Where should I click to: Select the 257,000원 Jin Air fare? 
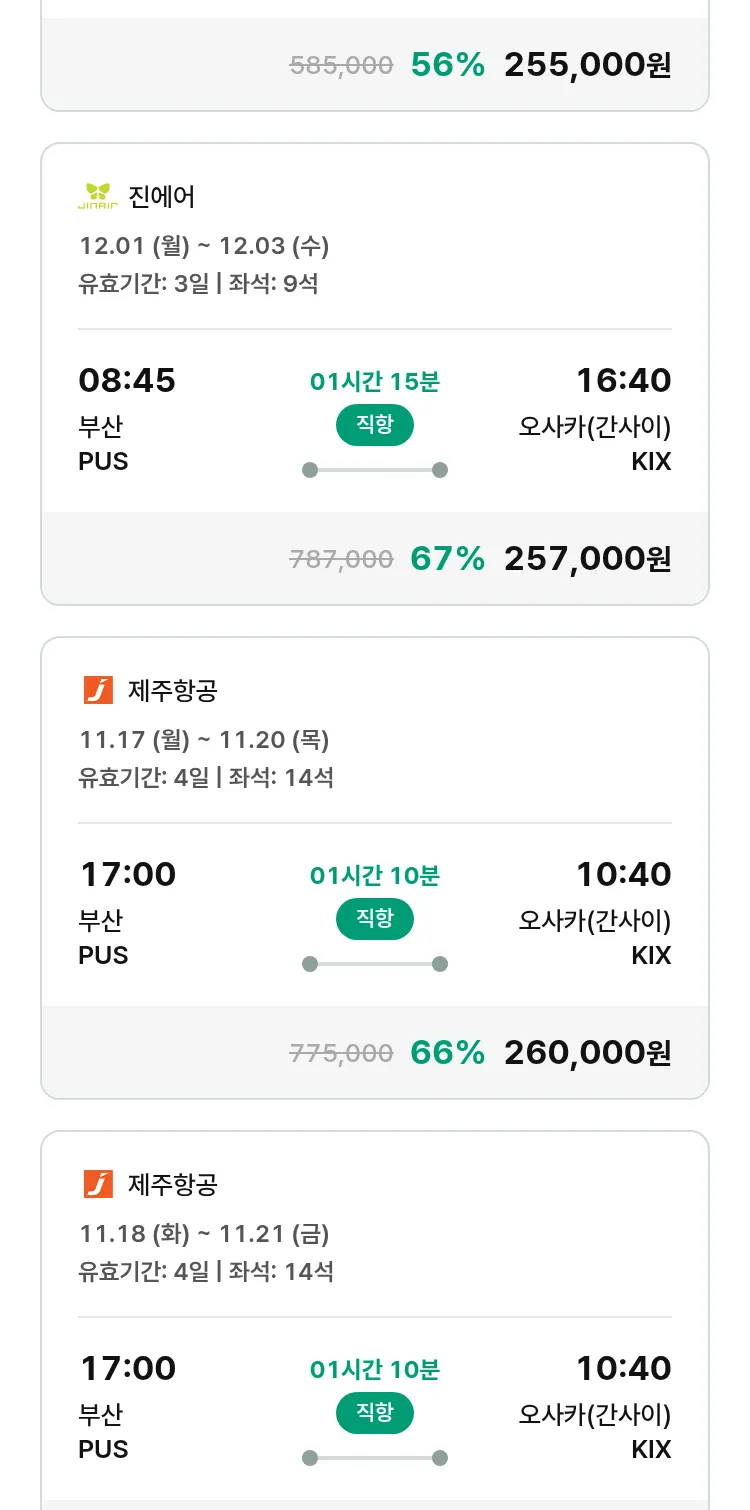tap(587, 559)
